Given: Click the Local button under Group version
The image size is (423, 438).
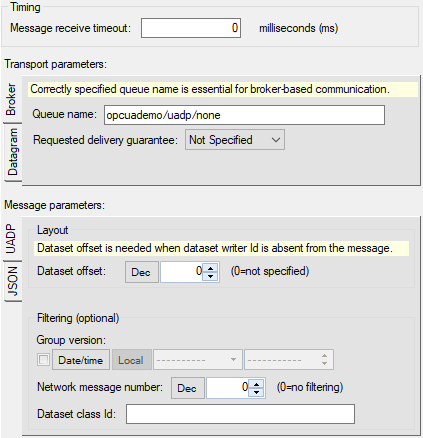Looking at the screenshot, I should coord(131,360).
